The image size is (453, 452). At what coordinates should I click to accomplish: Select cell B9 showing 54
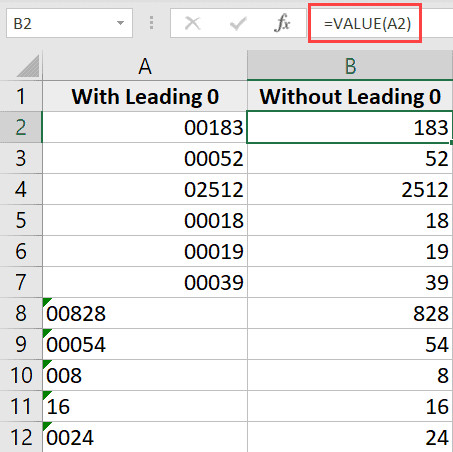(x=350, y=344)
